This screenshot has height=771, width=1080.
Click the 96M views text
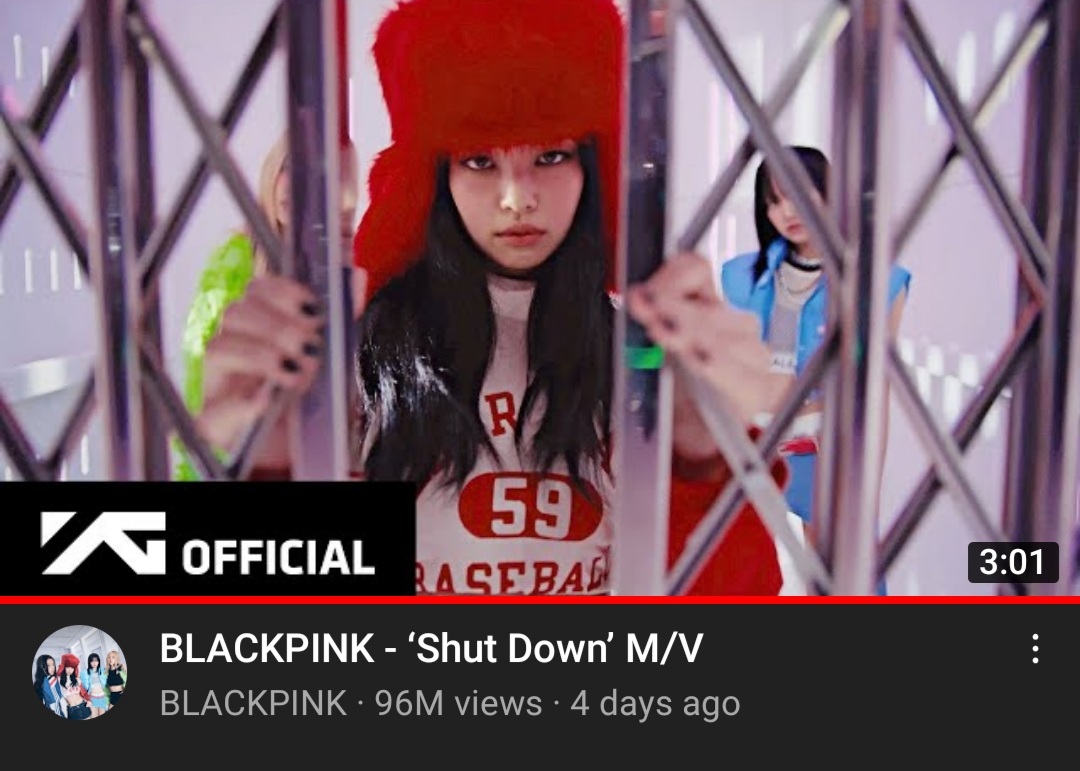(458, 703)
